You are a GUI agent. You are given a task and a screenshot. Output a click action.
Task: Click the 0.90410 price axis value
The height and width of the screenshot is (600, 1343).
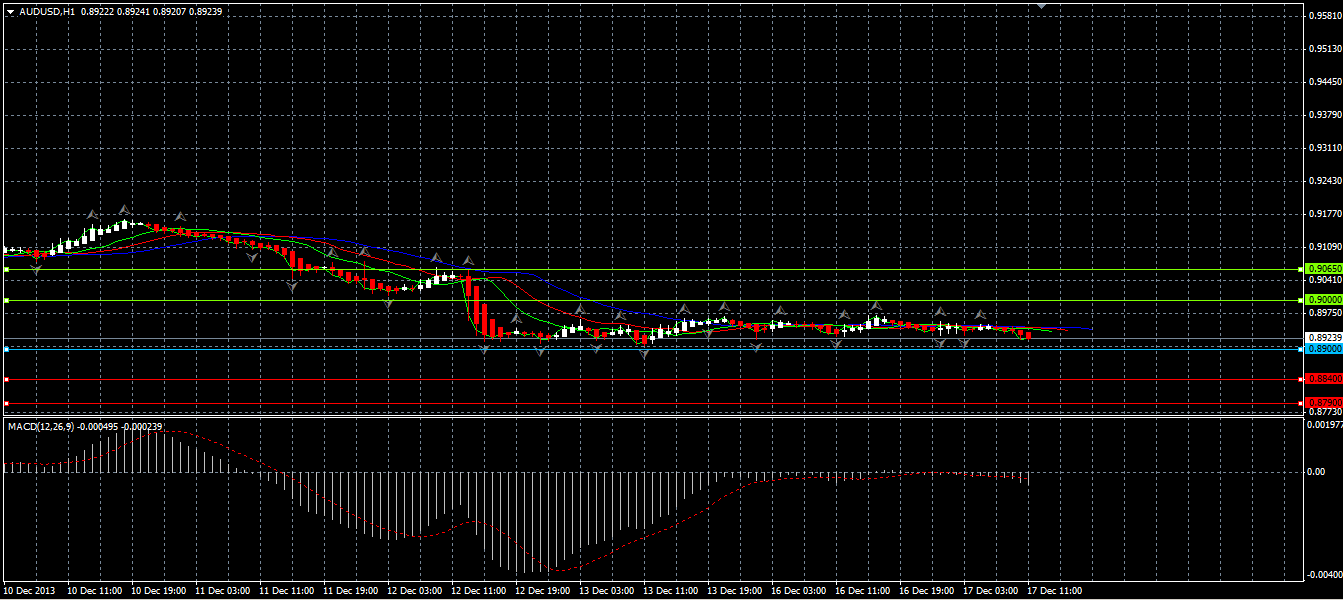[1326, 280]
